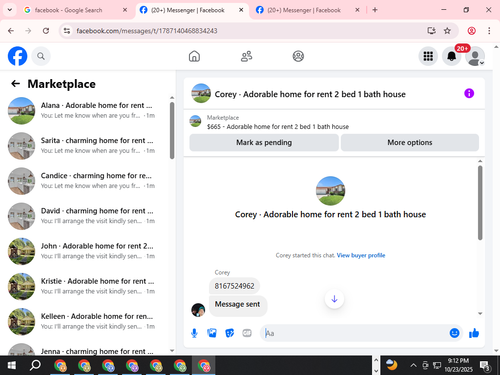Open Windows Start menu
The width and height of the screenshot is (500, 375).
11,365
